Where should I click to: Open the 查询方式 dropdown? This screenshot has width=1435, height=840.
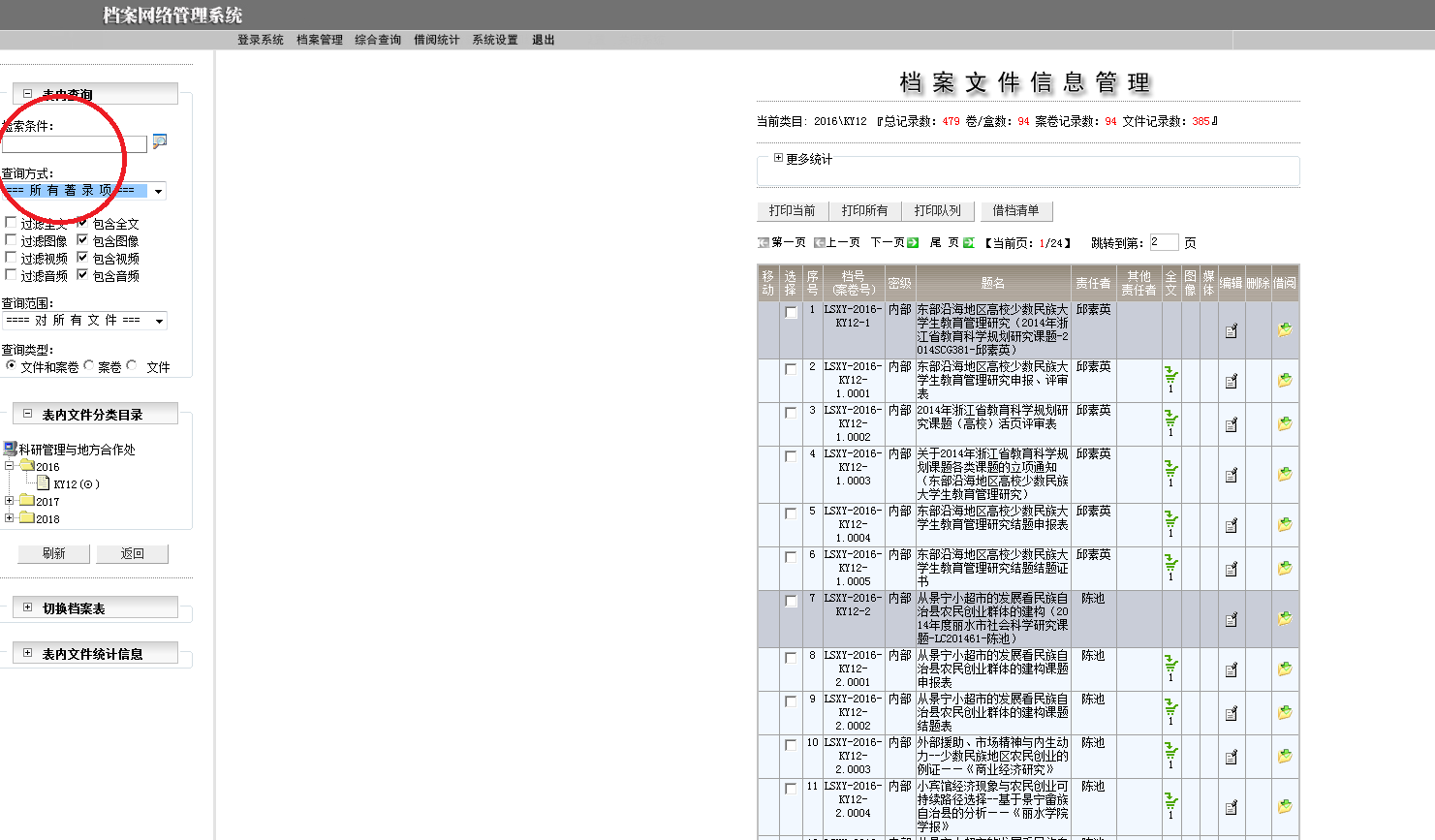click(x=158, y=192)
